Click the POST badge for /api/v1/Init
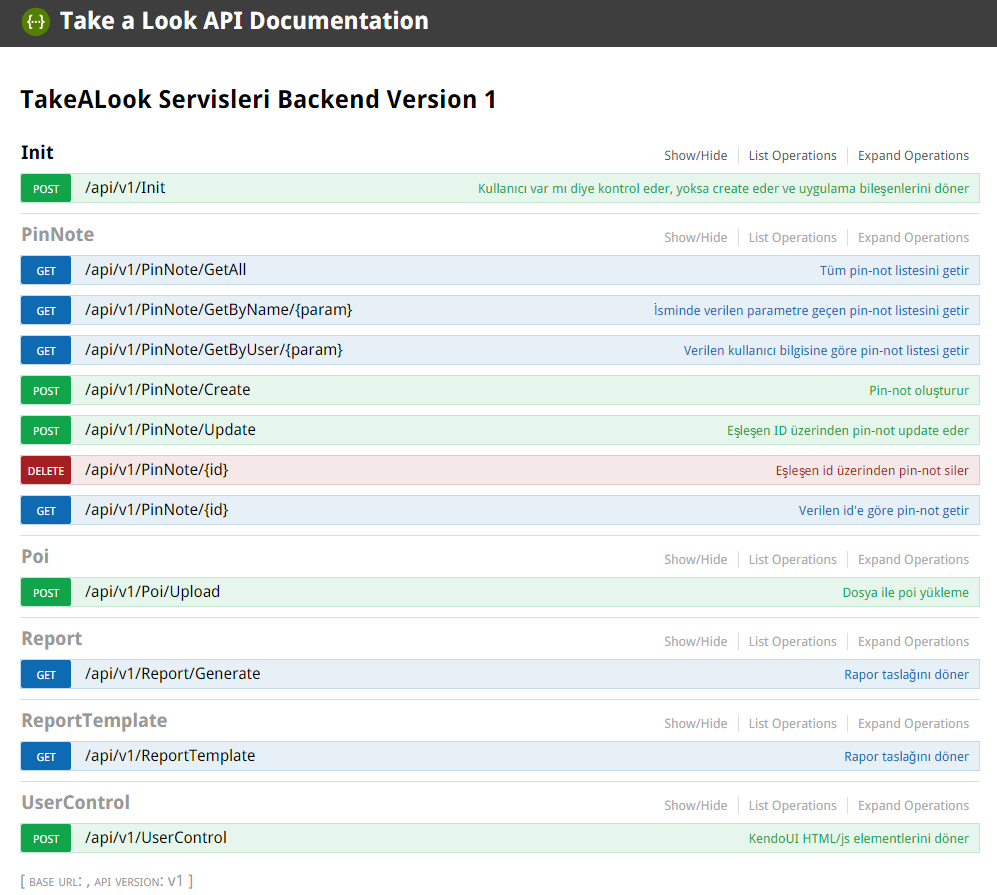 46,189
